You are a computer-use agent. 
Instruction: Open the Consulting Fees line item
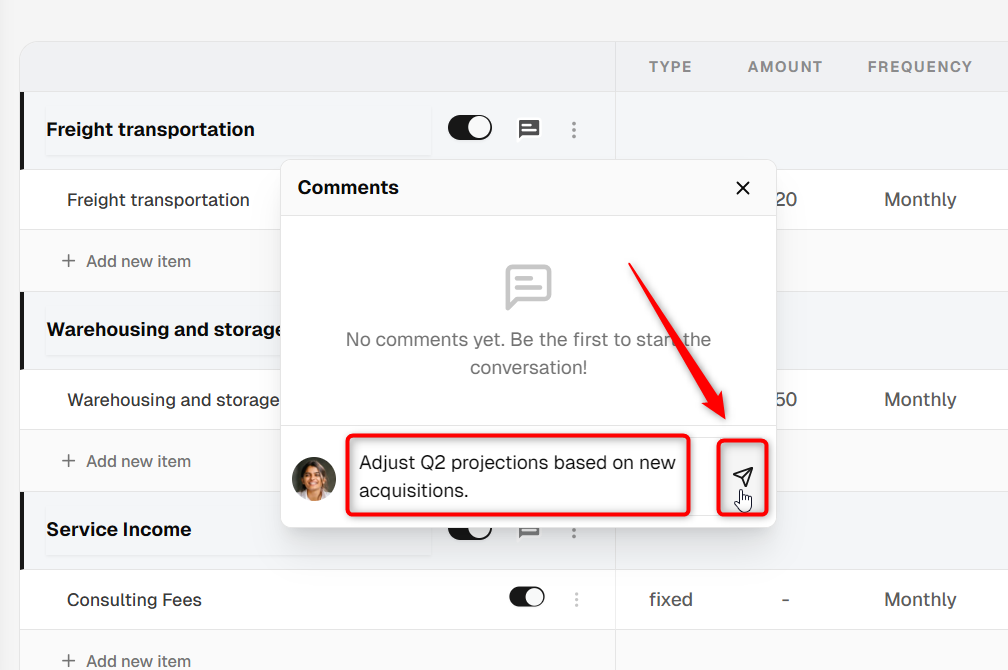[x=134, y=600]
